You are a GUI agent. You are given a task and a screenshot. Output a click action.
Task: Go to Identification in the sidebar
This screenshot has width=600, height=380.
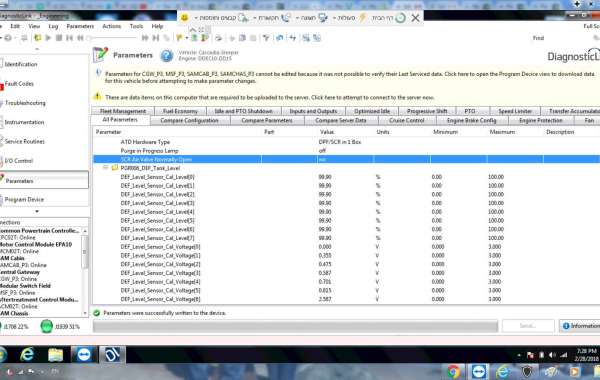coord(21,64)
